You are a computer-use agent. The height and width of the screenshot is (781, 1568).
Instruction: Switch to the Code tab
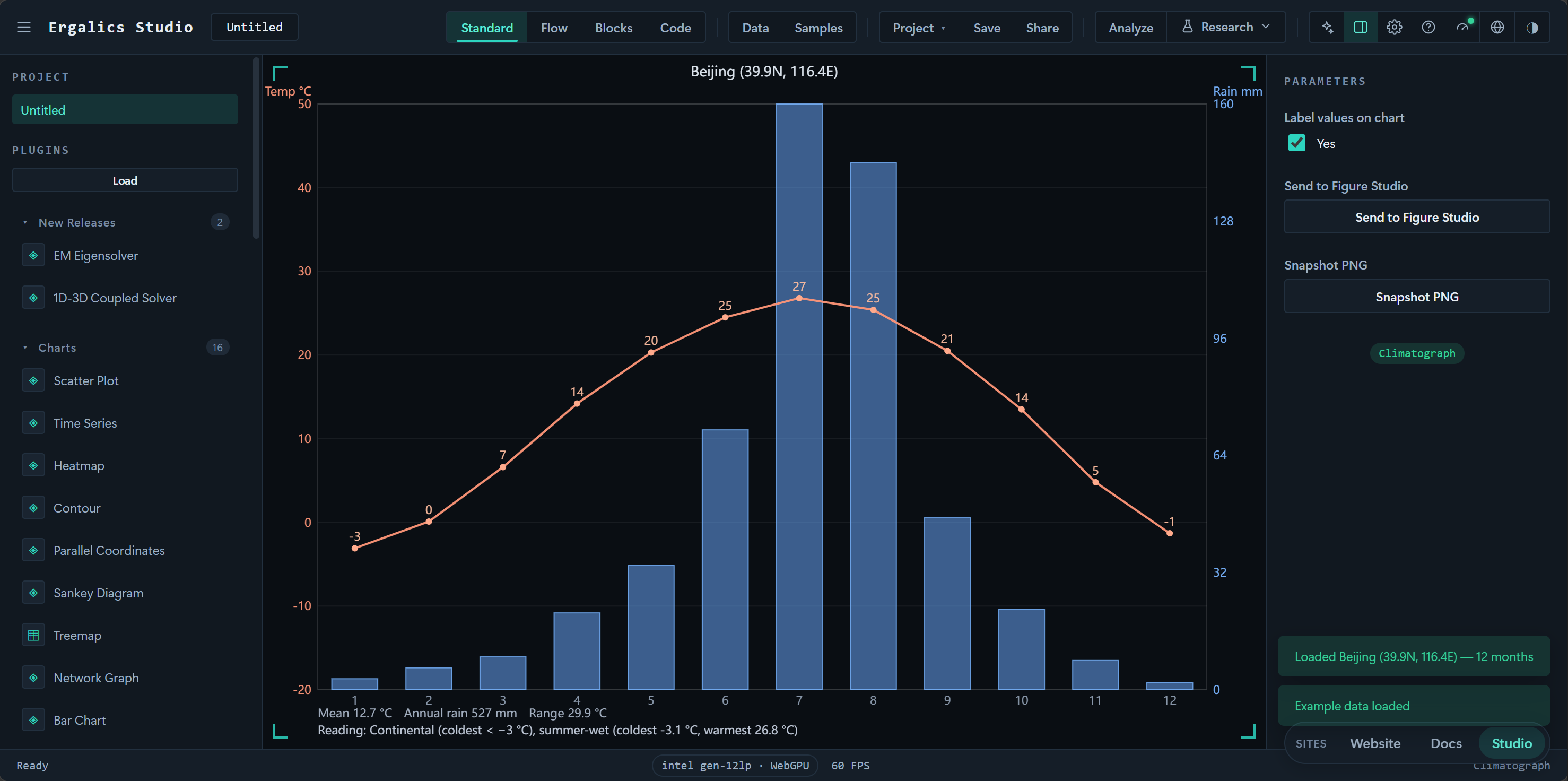[x=675, y=28]
